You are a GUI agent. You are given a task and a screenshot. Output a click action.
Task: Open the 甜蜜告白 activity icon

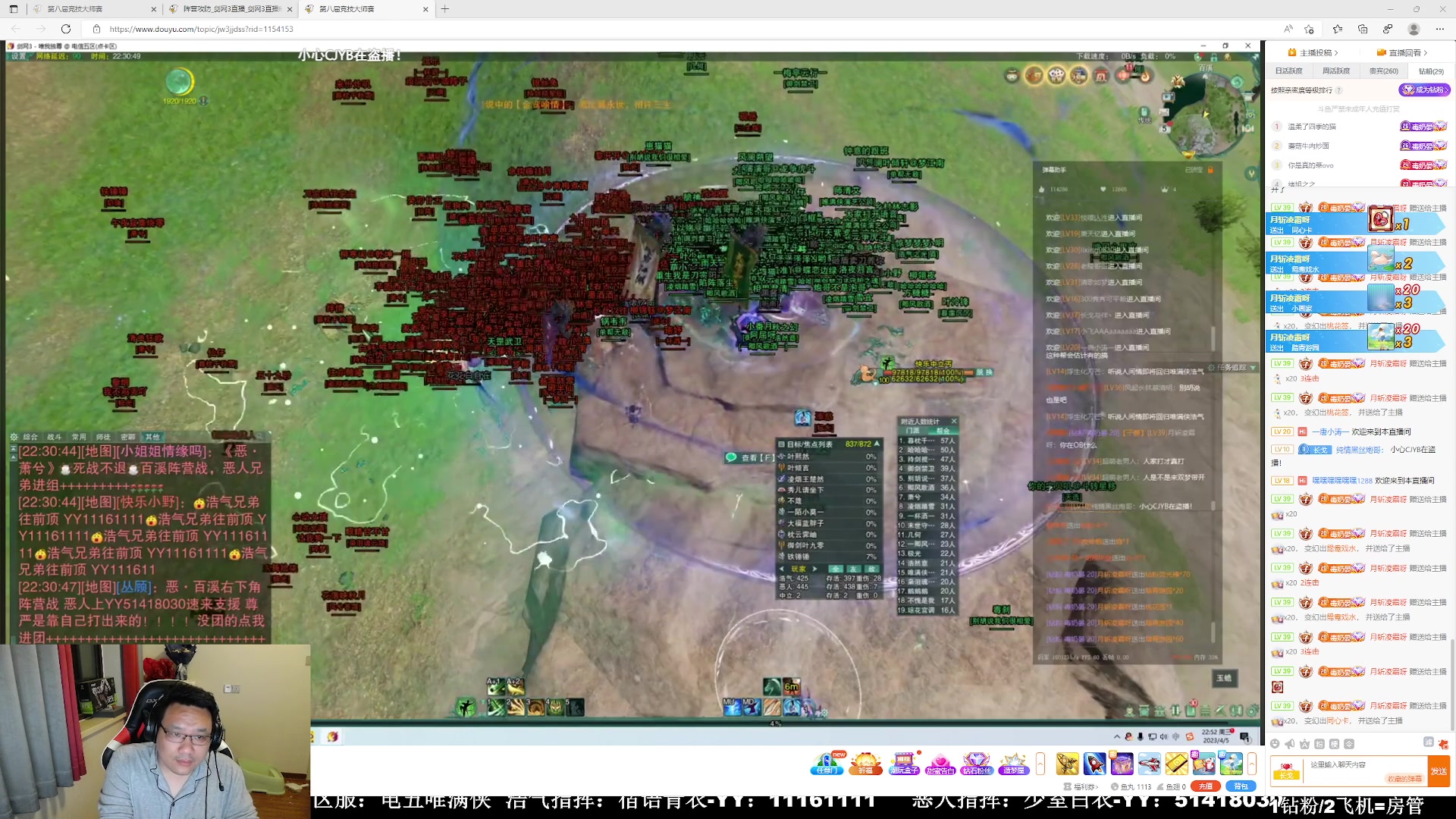coord(940,763)
